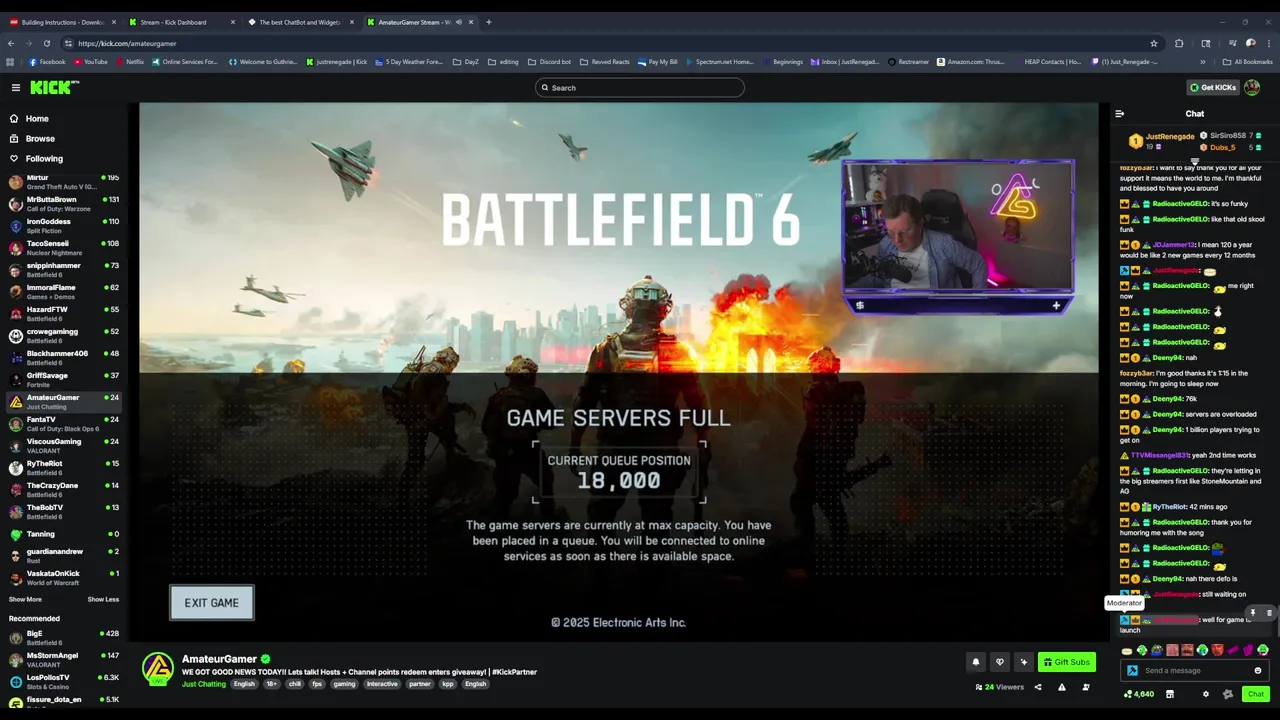Click Show More in following list
The height and width of the screenshot is (720, 1280).
(25, 599)
